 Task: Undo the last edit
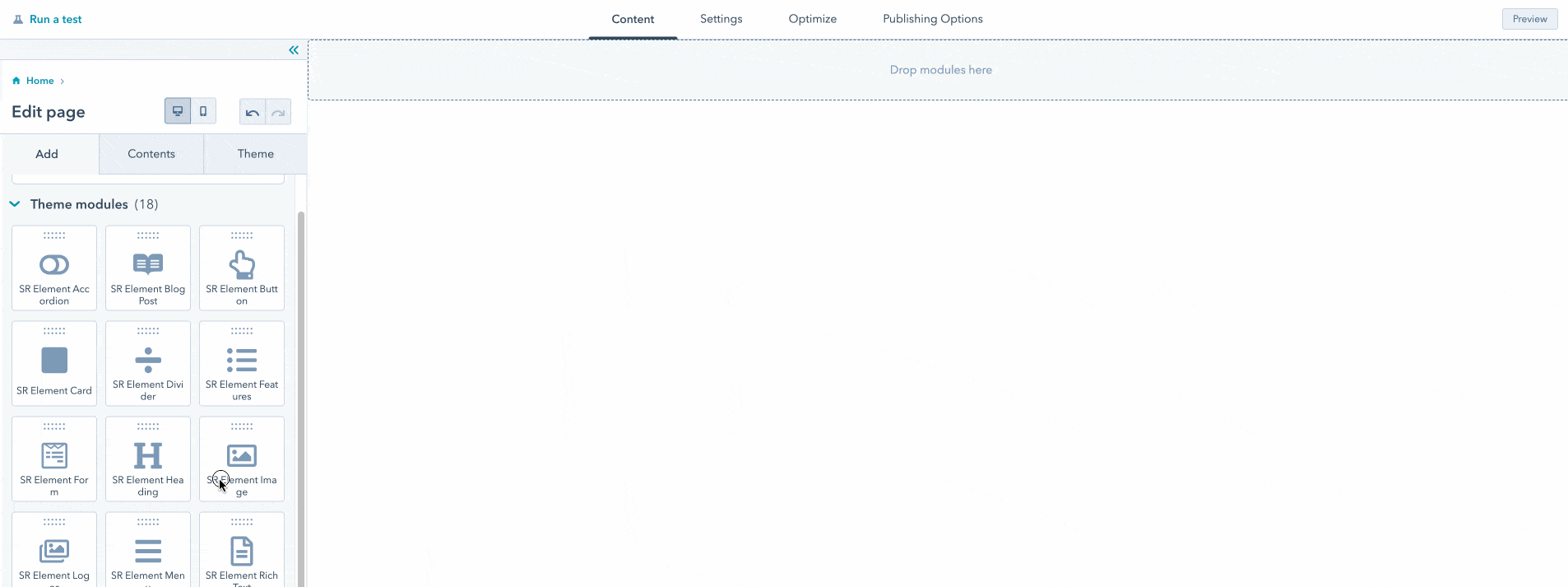pos(253,112)
